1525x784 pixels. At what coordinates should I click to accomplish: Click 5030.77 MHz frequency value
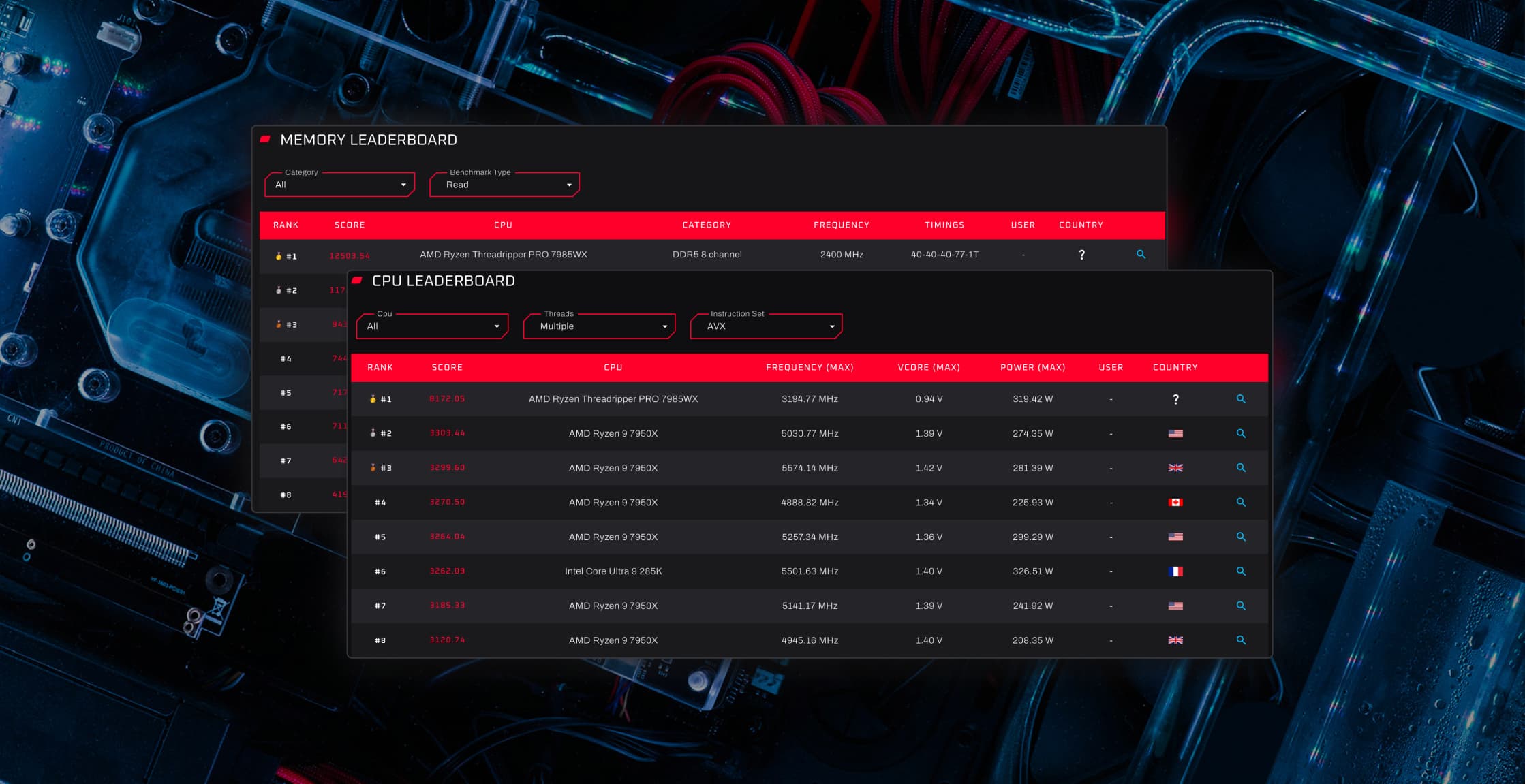tap(810, 434)
